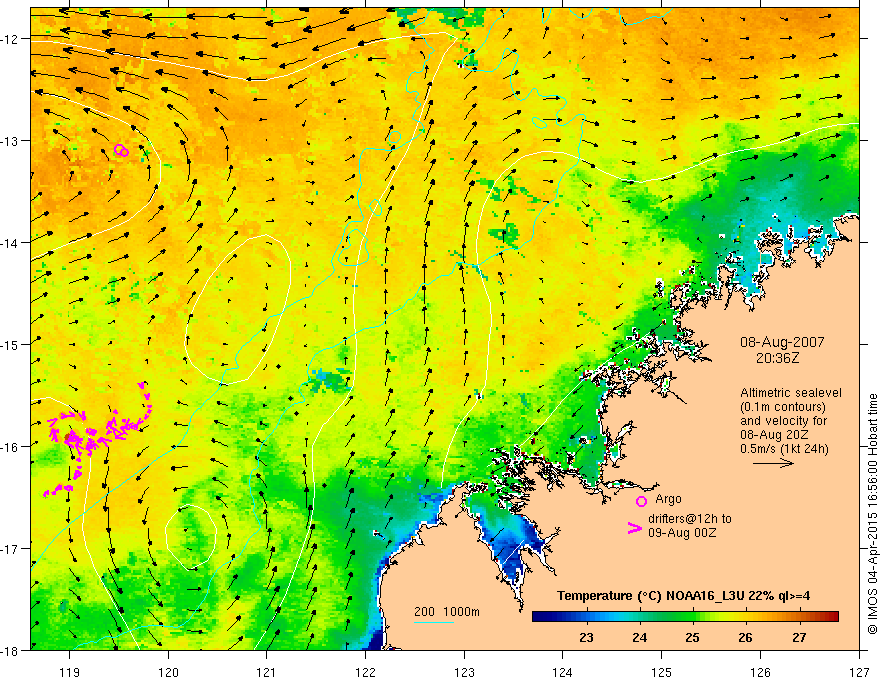Click the Argo float circle marker near 13°S
Screen dimensions: 880x680
tap(121, 150)
